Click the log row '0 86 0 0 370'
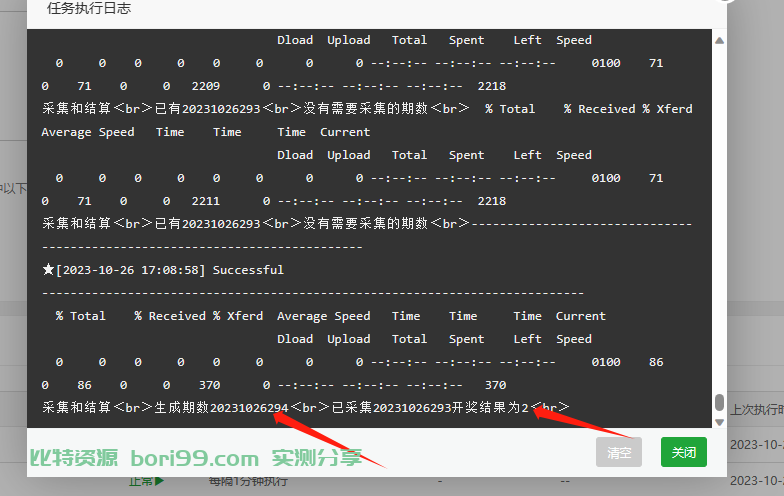Viewport: 784px width, 496px height. pyautogui.click(x=274, y=385)
